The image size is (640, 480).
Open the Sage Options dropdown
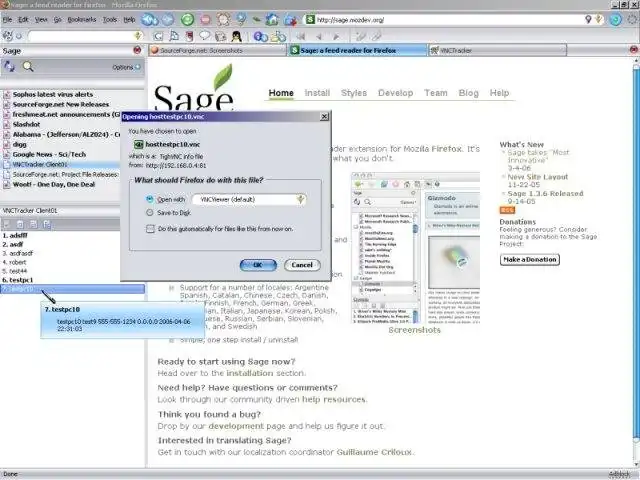tap(126, 67)
